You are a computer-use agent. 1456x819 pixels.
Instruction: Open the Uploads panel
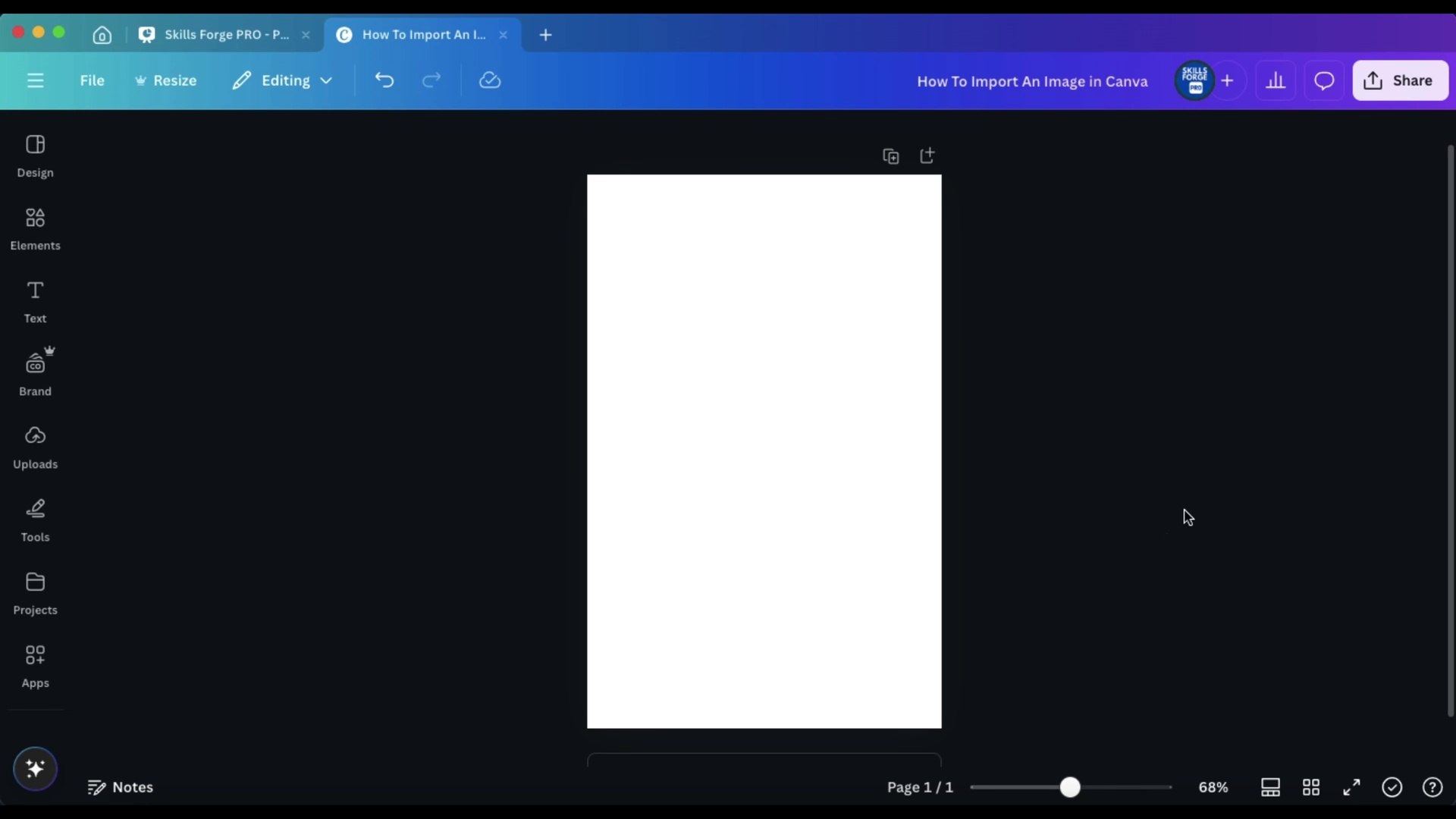pyautogui.click(x=35, y=444)
